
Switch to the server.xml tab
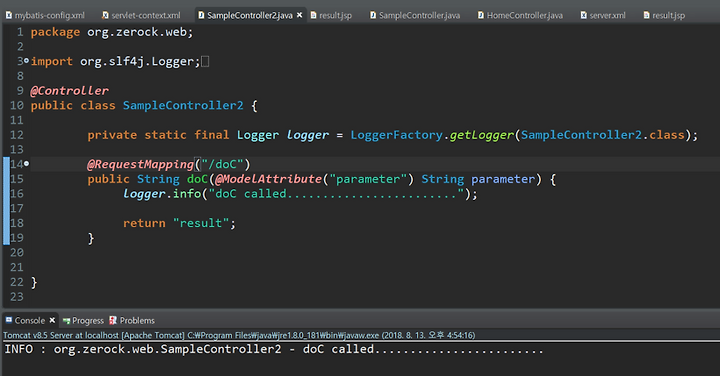coord(603,15)
